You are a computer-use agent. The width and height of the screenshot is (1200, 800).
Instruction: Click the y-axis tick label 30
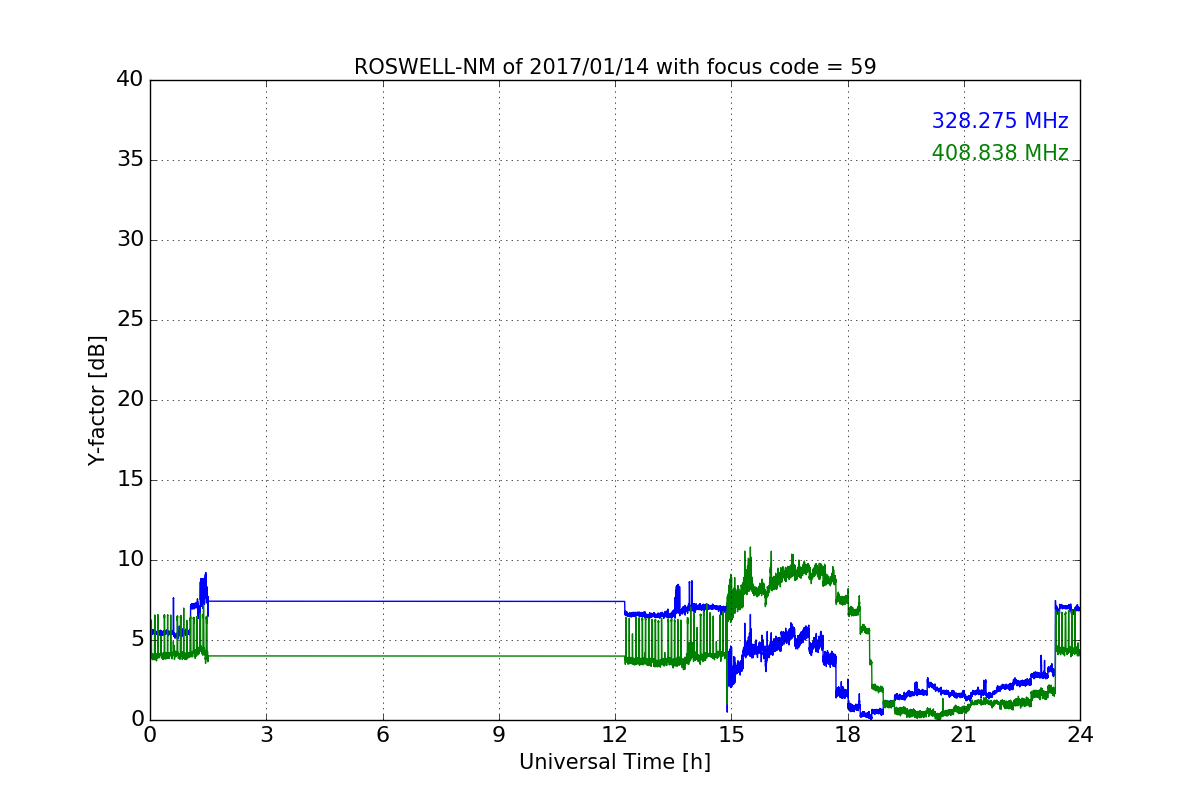point(130,240)
